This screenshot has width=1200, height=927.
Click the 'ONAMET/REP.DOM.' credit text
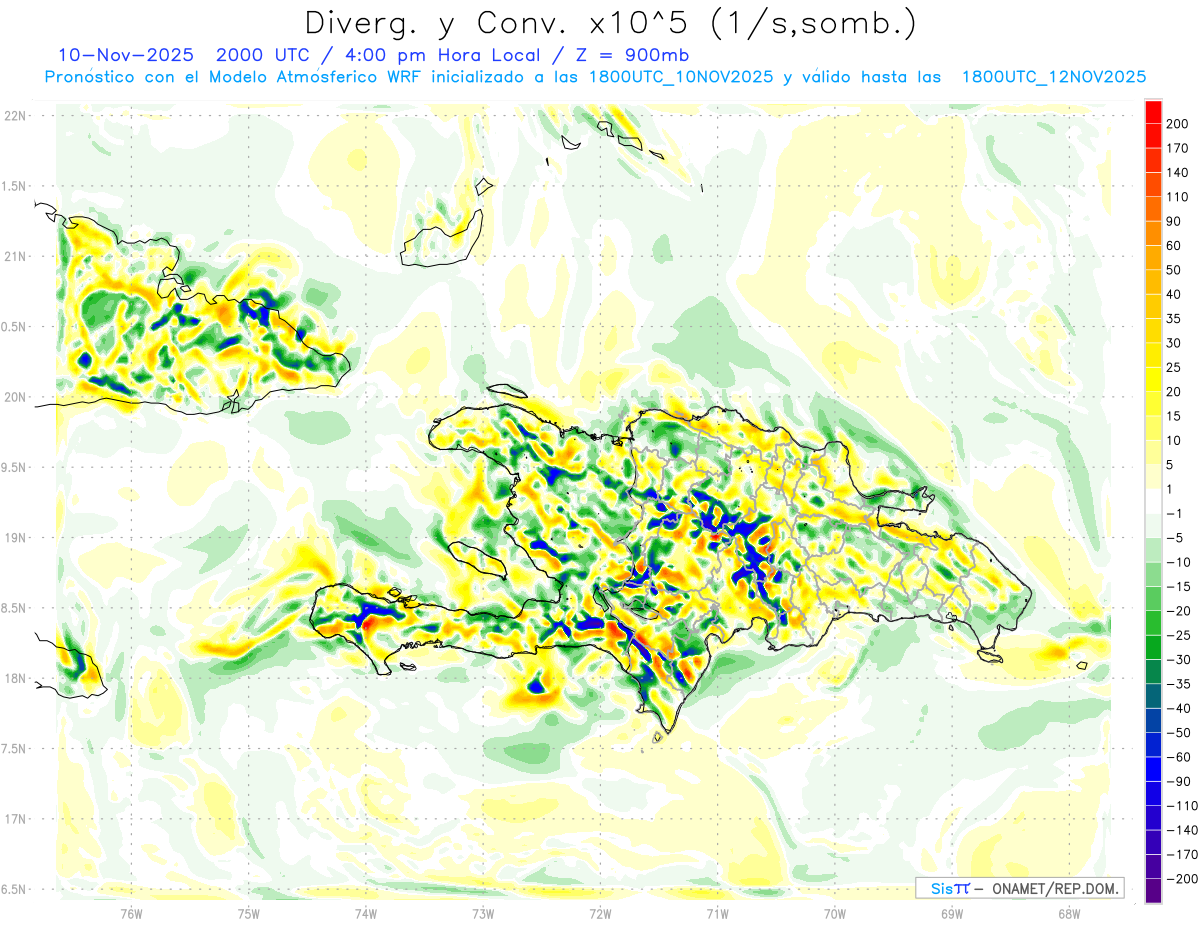click(x=1053, y=888)
